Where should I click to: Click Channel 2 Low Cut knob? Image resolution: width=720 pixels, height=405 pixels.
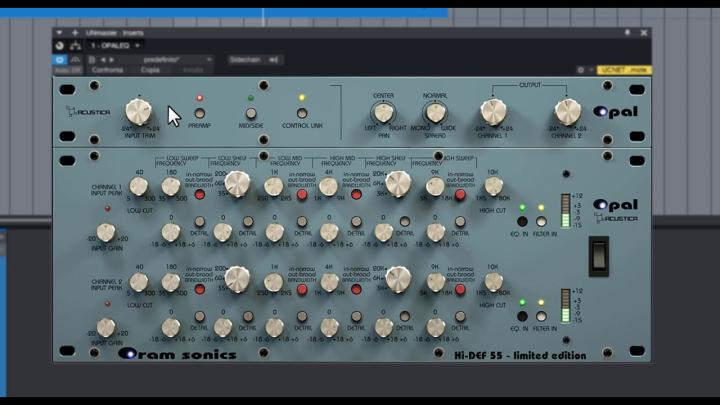(139, 281)
